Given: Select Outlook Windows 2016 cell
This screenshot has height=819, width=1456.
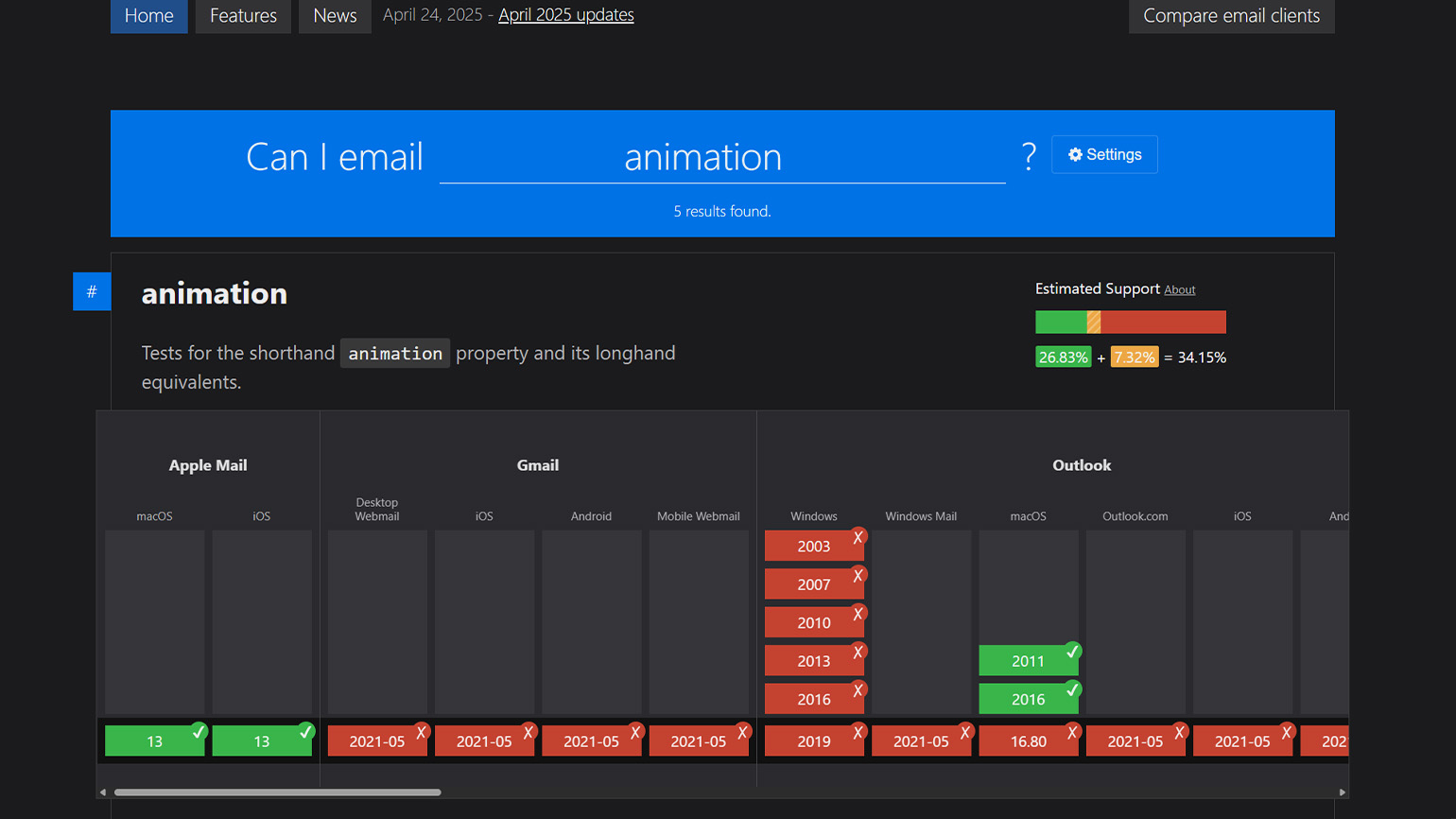Looking at the screenshot, I should (x=813, y=699).
